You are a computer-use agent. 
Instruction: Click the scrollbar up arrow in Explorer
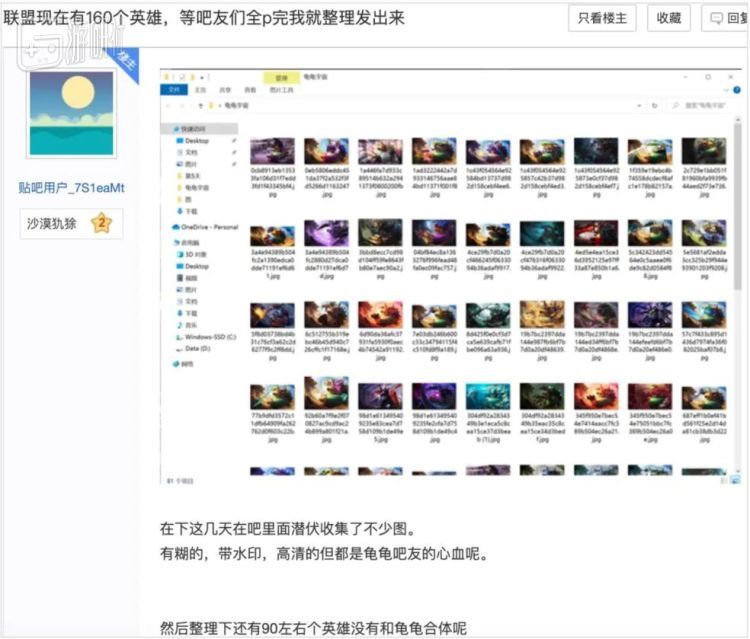737,118
